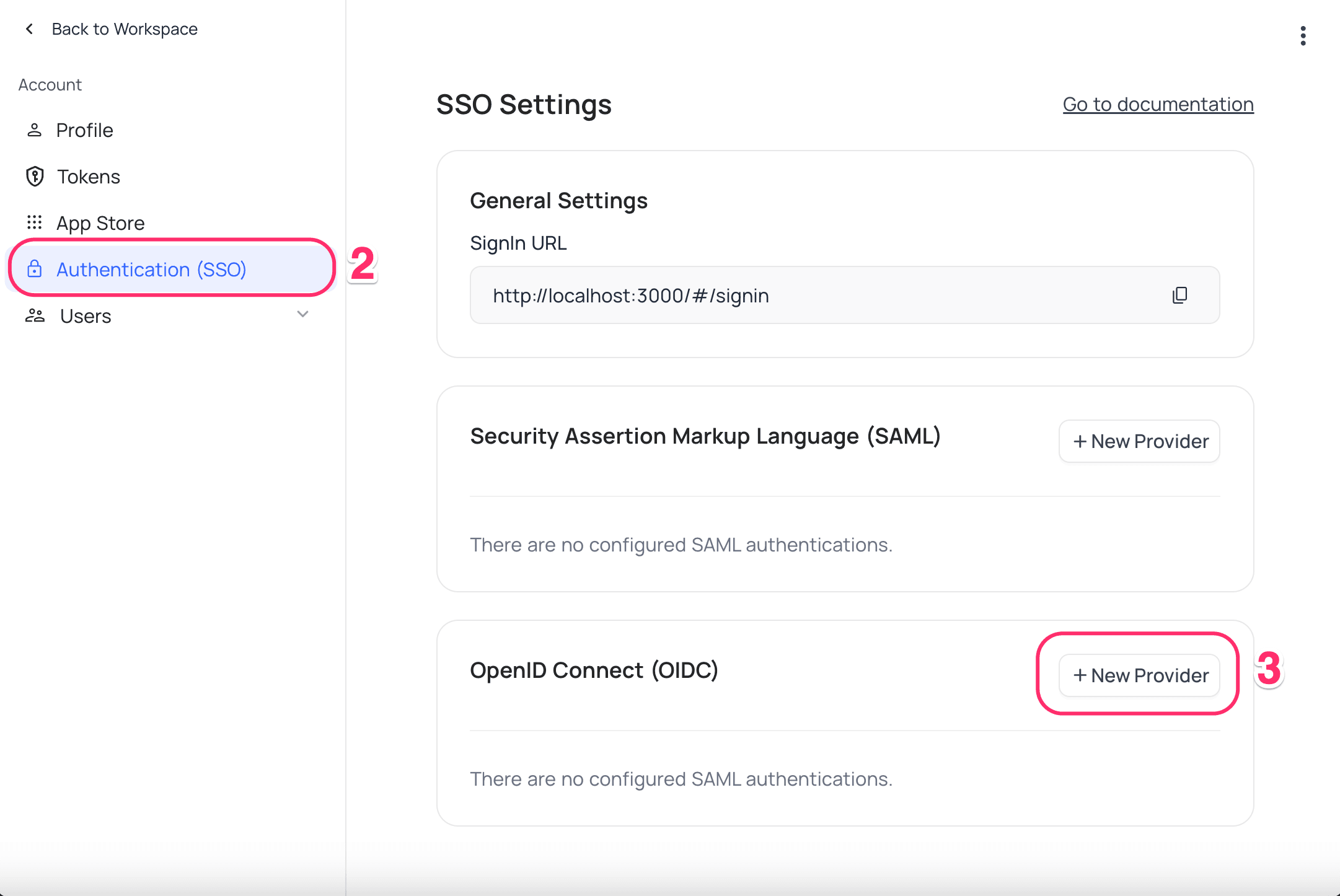Select the Users icon in the sidebar
Viewport: 1340px width, 896px height.
click(x=35, y=316)
